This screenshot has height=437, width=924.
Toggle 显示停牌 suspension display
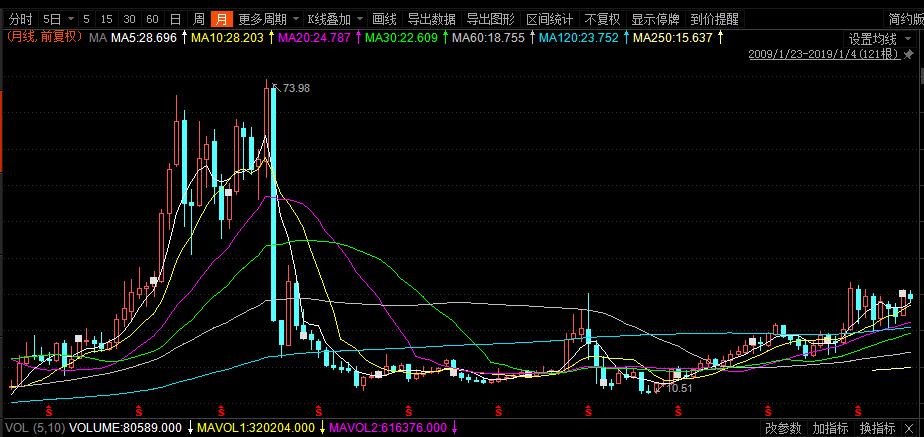tap(655, 19)
